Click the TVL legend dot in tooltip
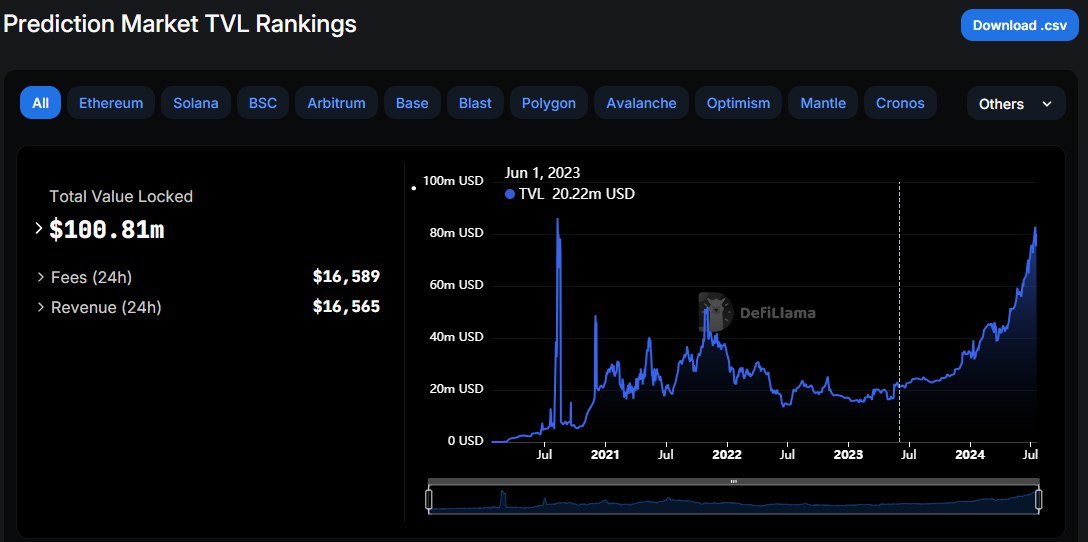Screen dimensions: 1088x542 pos(510,195)
